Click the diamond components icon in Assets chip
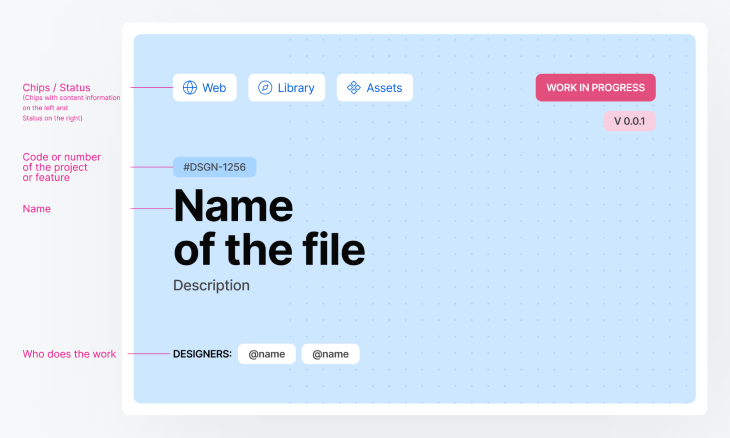Viewport: 730px width, 438px height. 354,88
